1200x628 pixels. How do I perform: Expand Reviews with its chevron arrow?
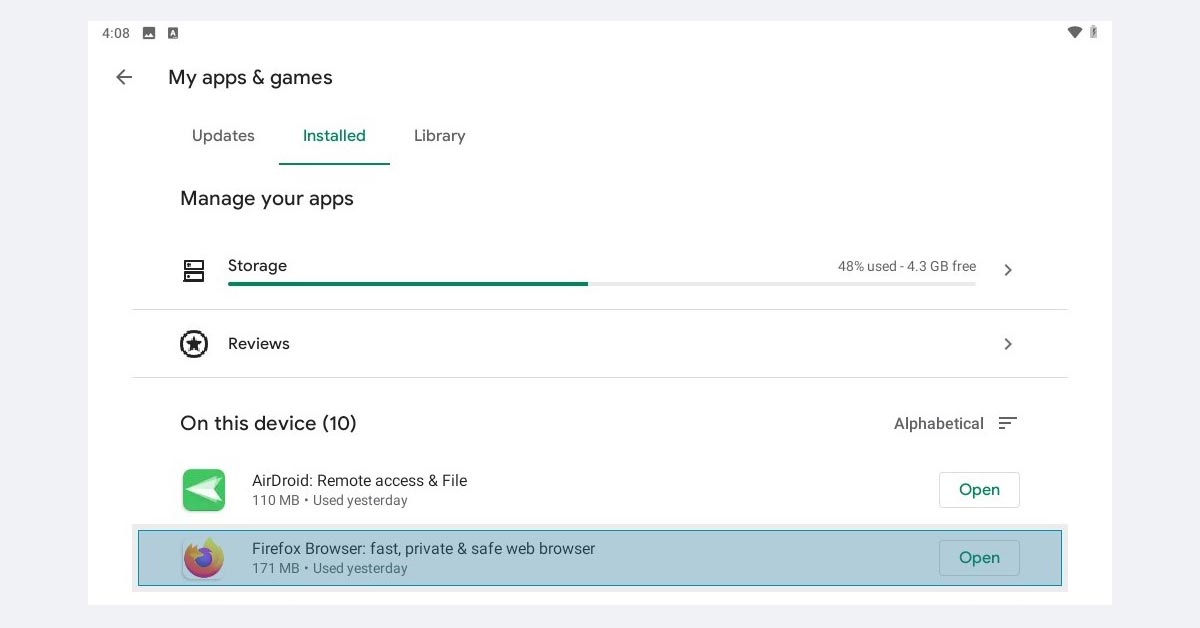tap(1008, 344)
